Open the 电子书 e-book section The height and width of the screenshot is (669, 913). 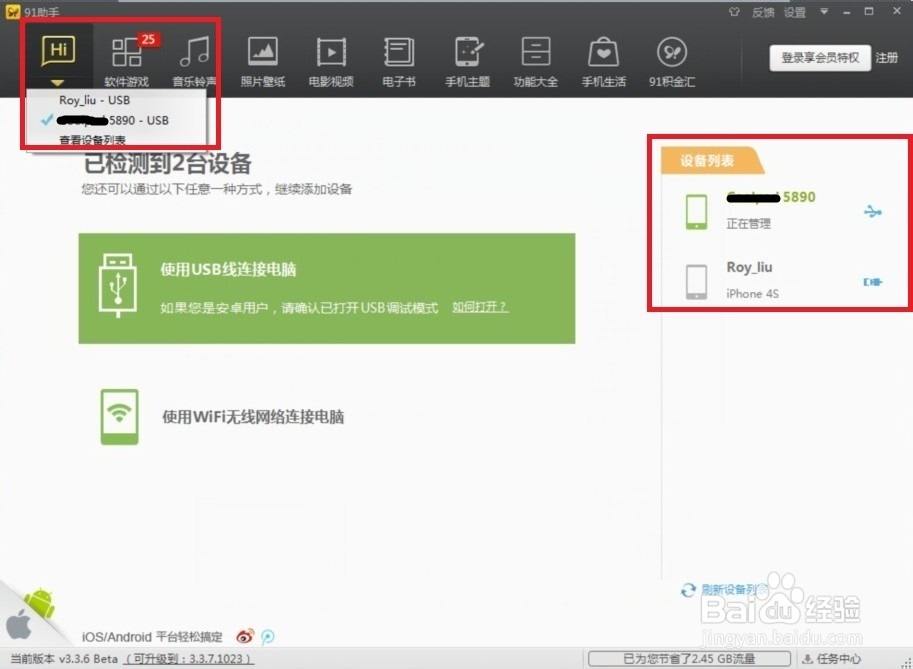coord(399,61)
